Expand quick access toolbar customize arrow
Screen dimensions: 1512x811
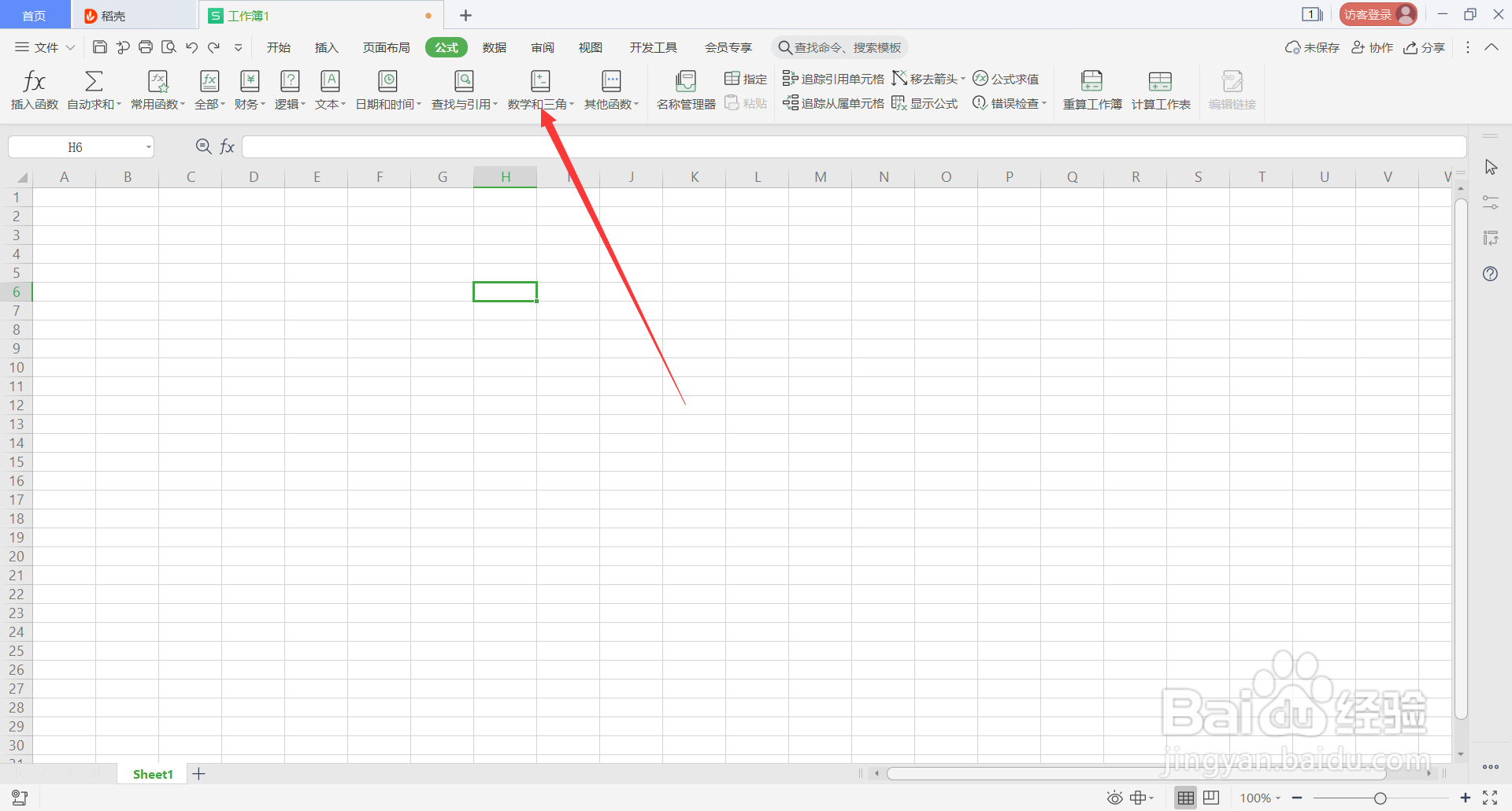point(238,47)
